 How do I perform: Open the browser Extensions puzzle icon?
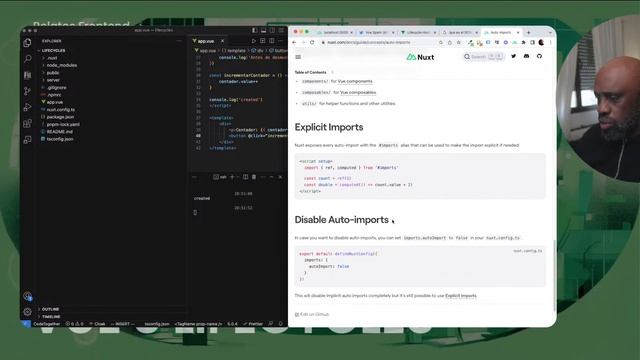pos(524,42)
